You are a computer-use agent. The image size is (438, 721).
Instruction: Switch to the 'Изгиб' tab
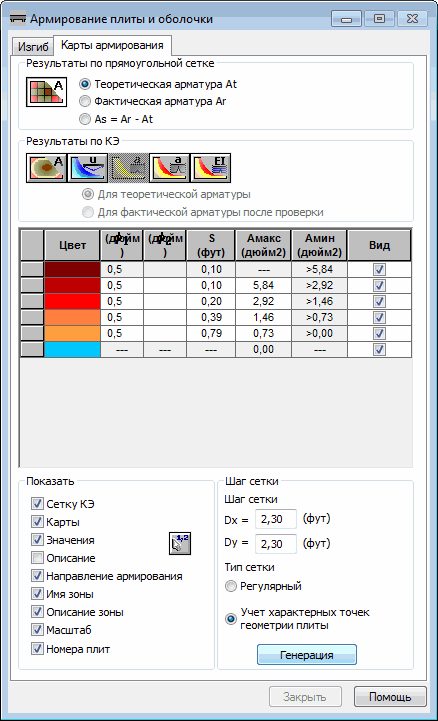coord(33,47)
